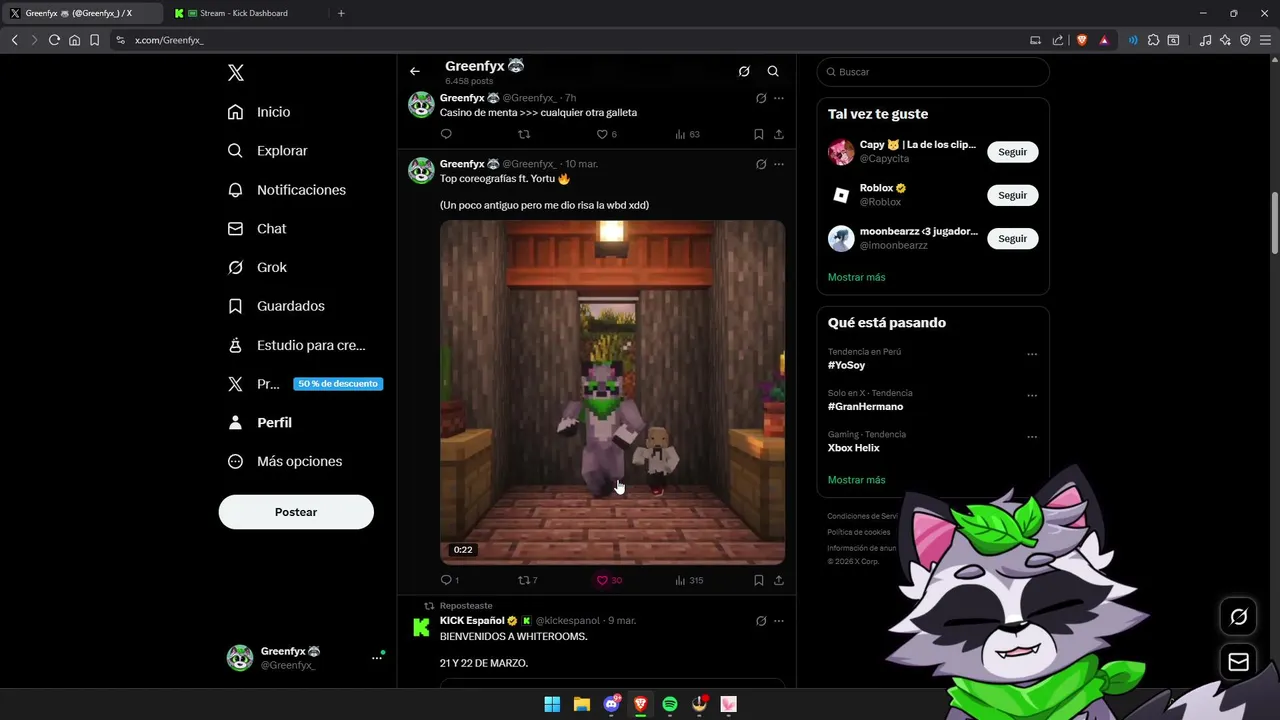Open more options for #GranHermano trend
This screenshot has width=1280, height=720.
tap(1032, 396)
